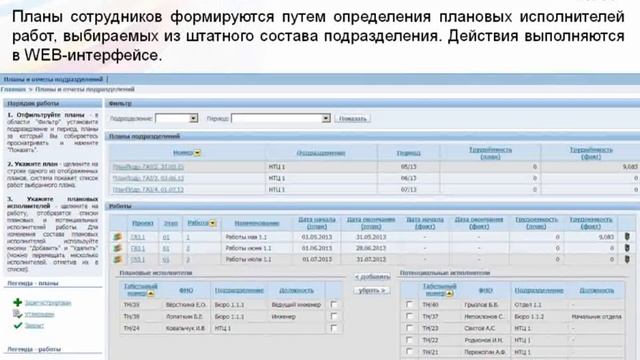640x360 pixels.
Task: Click the 'Зарегистрирован' legend link
Action: pos(48,303)
